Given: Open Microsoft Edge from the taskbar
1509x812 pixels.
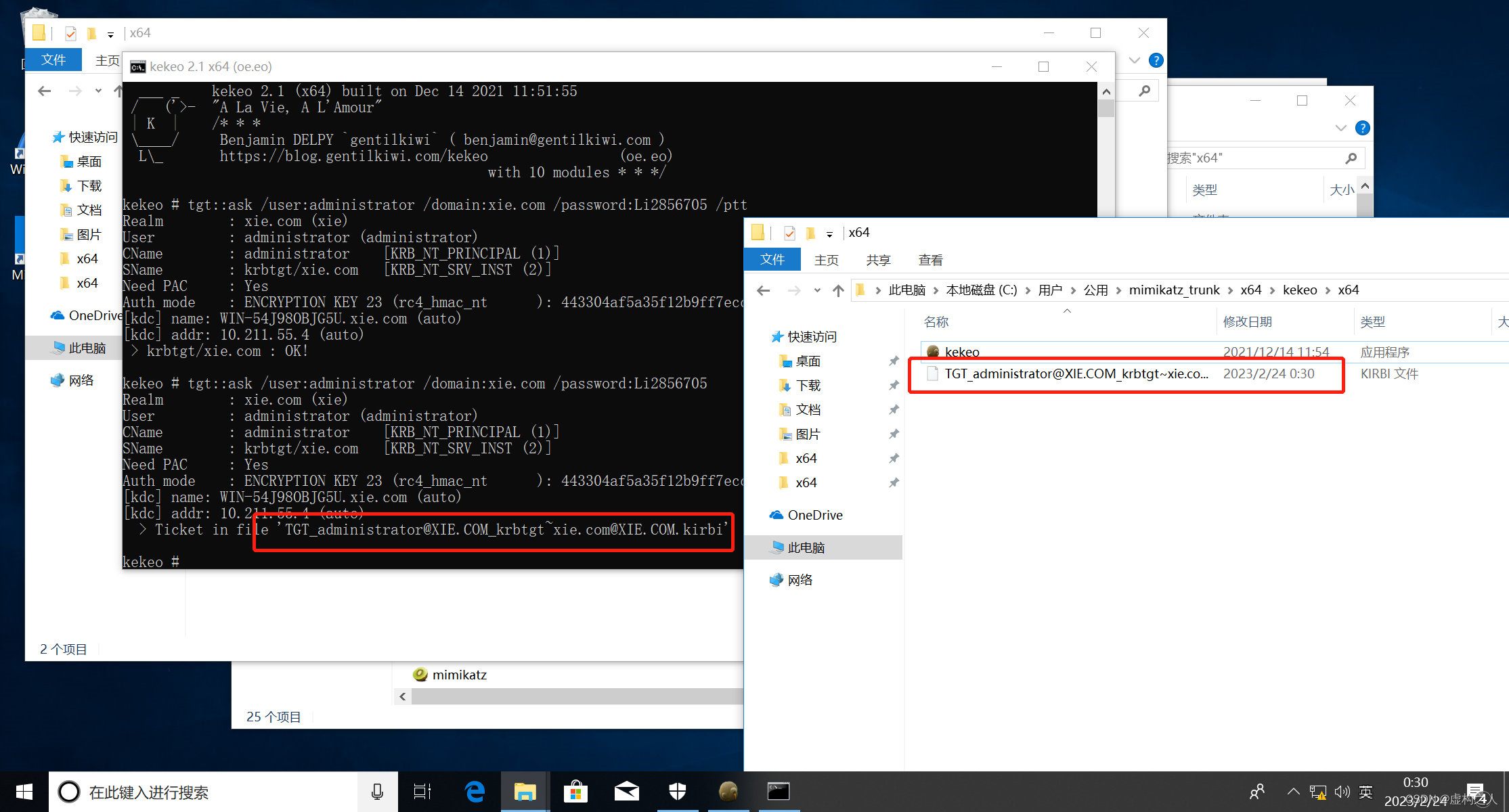Looking at the screenshot, I should click(x=475, y=791).
